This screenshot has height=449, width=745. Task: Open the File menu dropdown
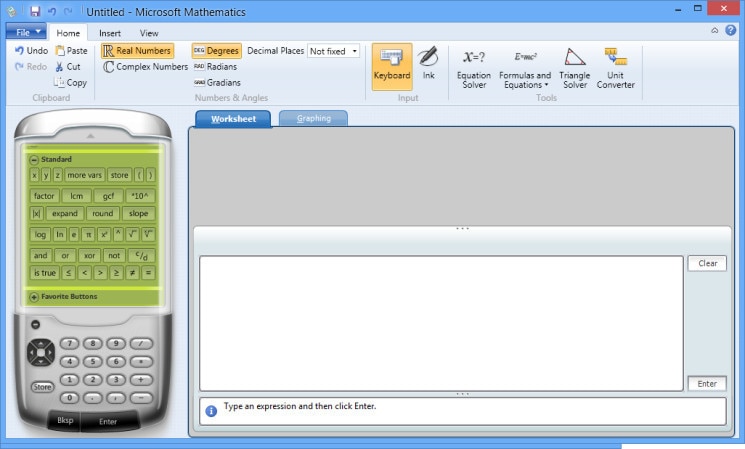26,32
